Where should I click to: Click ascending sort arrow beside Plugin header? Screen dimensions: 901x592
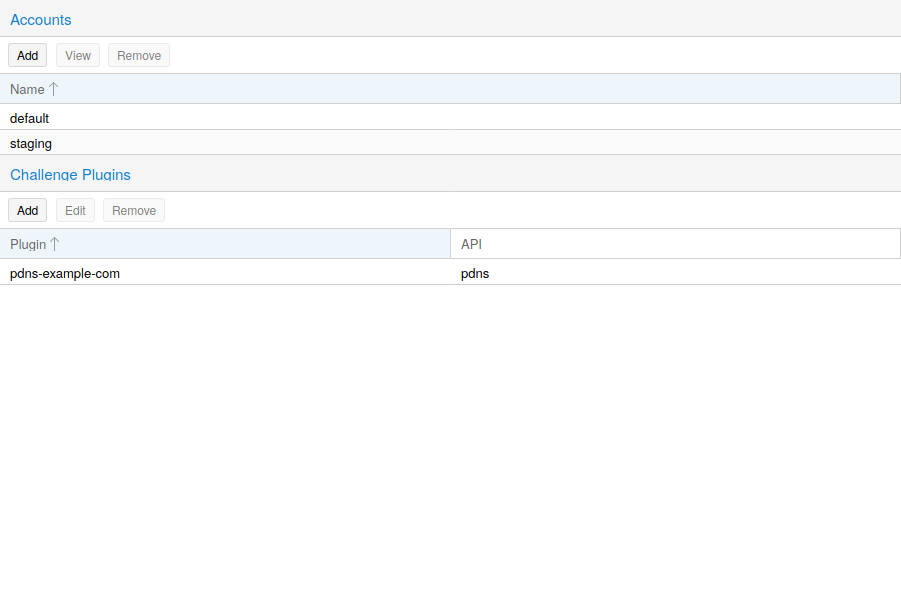[x=55, y=244]
